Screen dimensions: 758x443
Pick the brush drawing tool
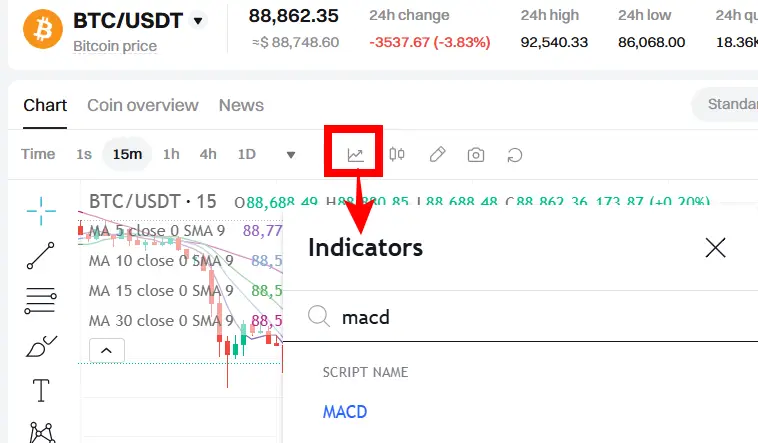41,346
